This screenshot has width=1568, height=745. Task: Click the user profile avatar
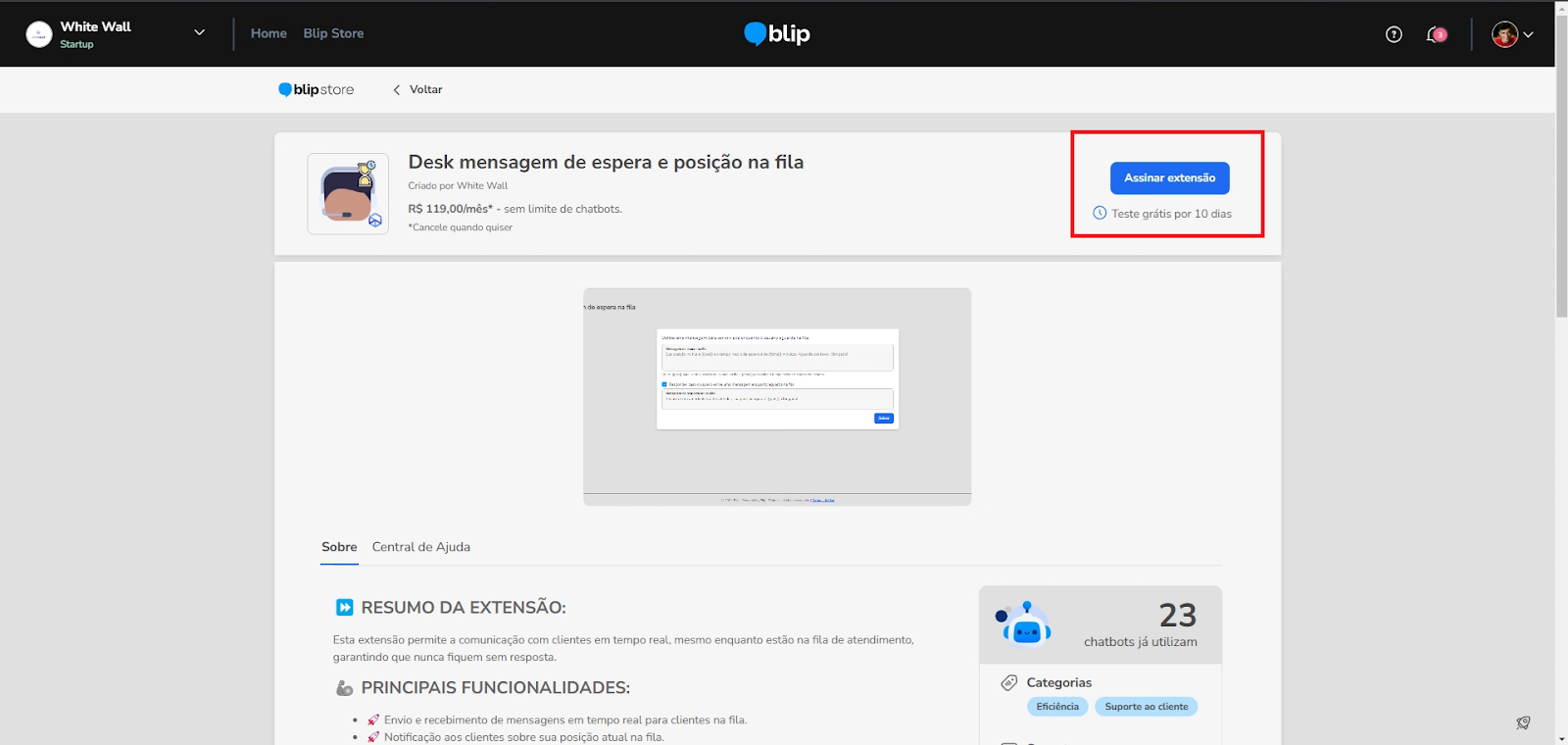click(1504, 34)
